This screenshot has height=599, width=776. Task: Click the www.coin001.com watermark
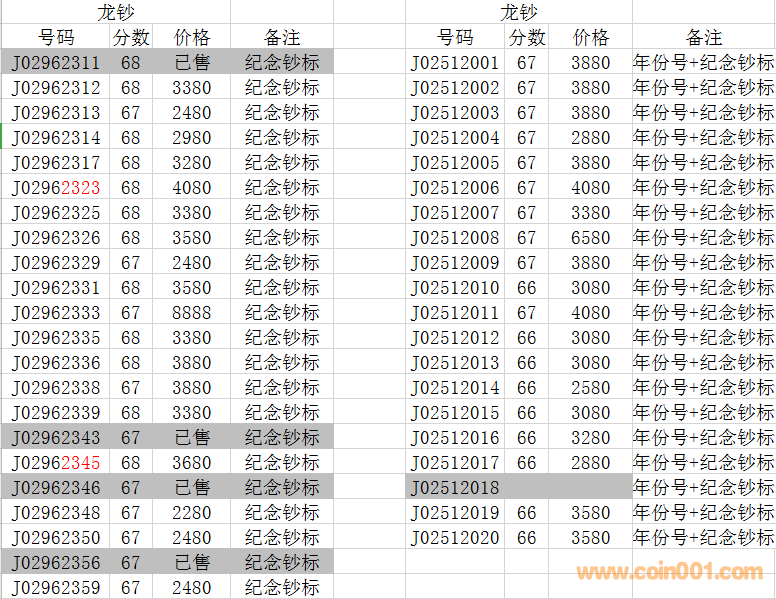pyautogui.click(x=669, y=572)
